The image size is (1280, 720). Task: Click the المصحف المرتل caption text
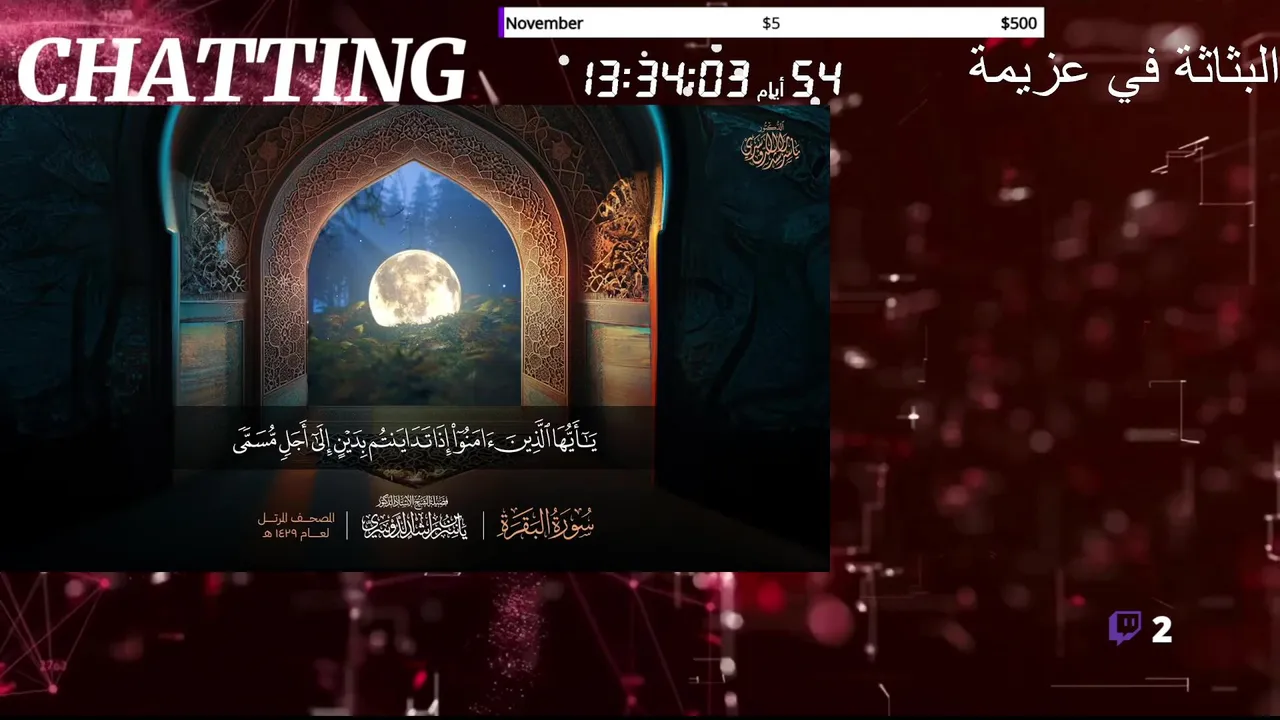(x=296, y=525)
